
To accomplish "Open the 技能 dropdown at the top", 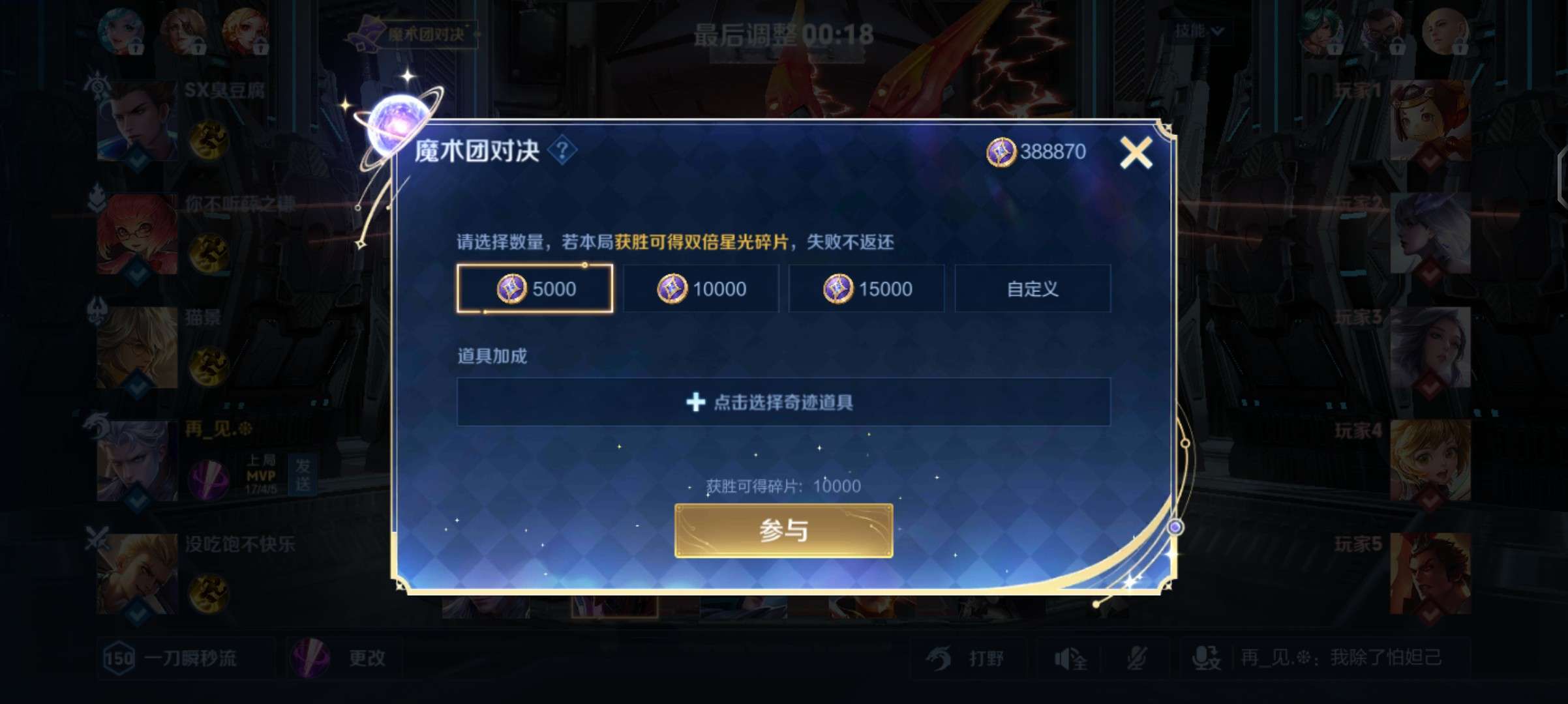I will [x=1199, y=31].
